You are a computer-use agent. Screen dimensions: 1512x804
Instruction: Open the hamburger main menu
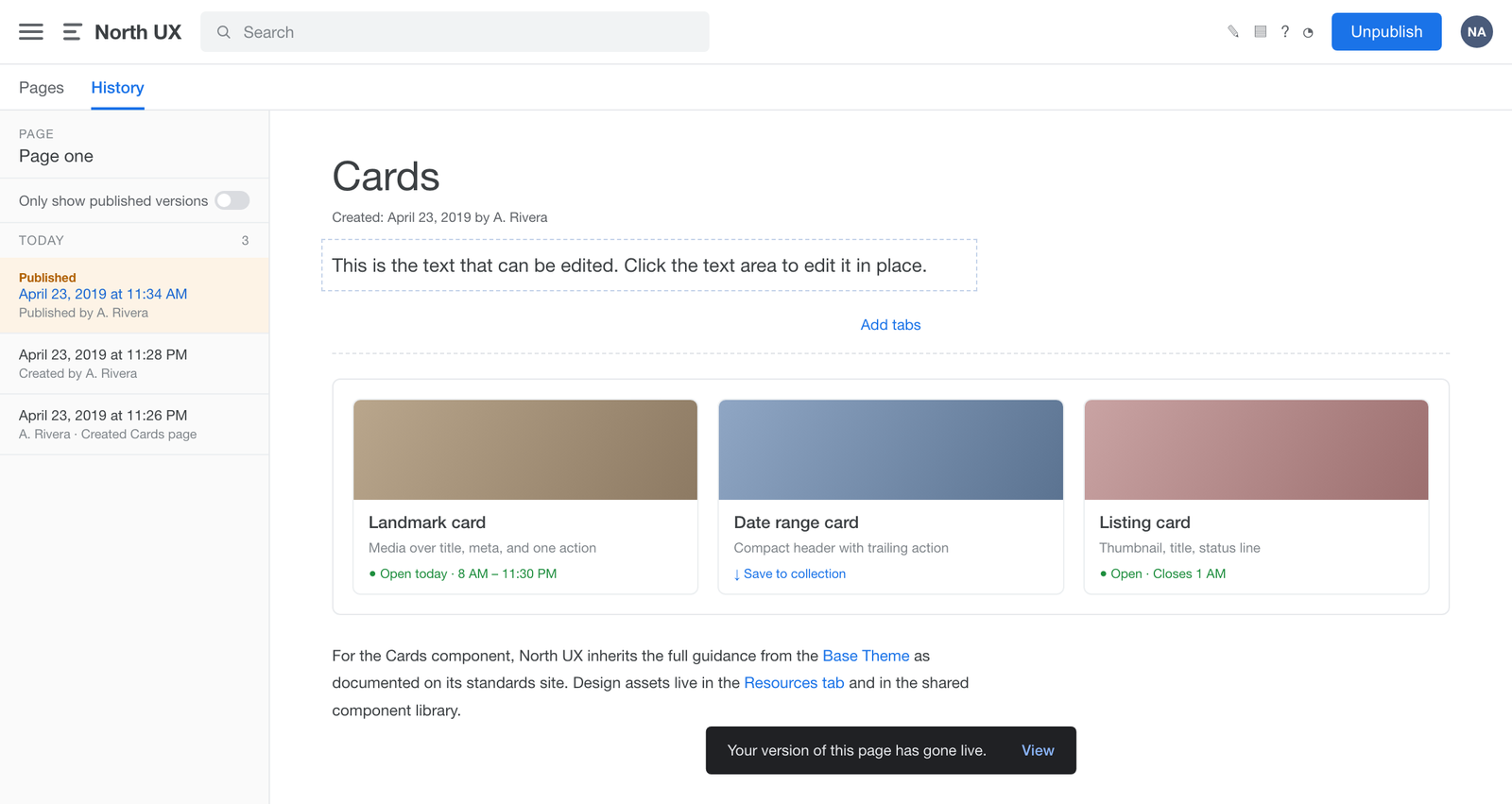[x=31, y=32]
